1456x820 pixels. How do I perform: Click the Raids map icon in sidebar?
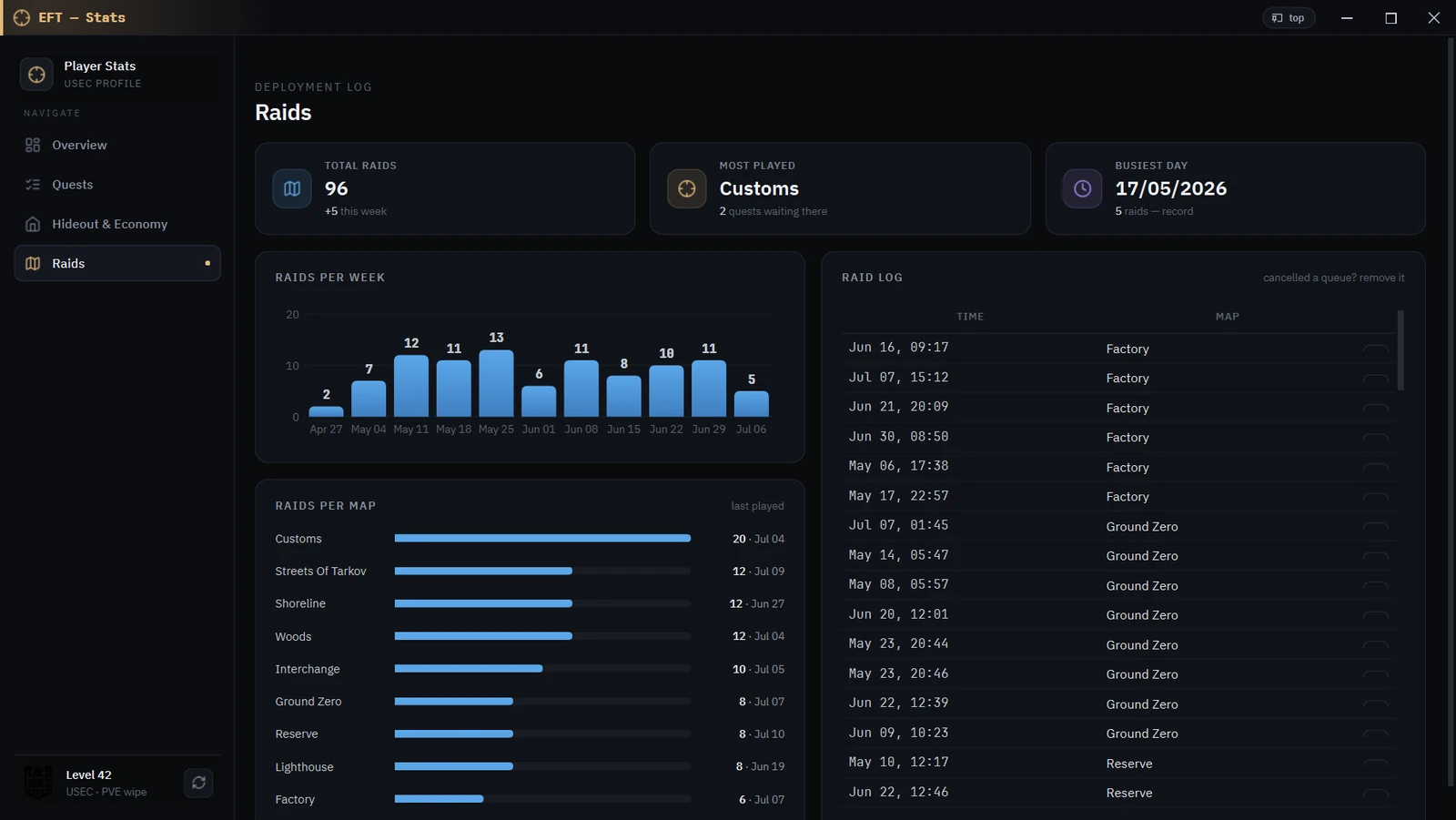33,263
